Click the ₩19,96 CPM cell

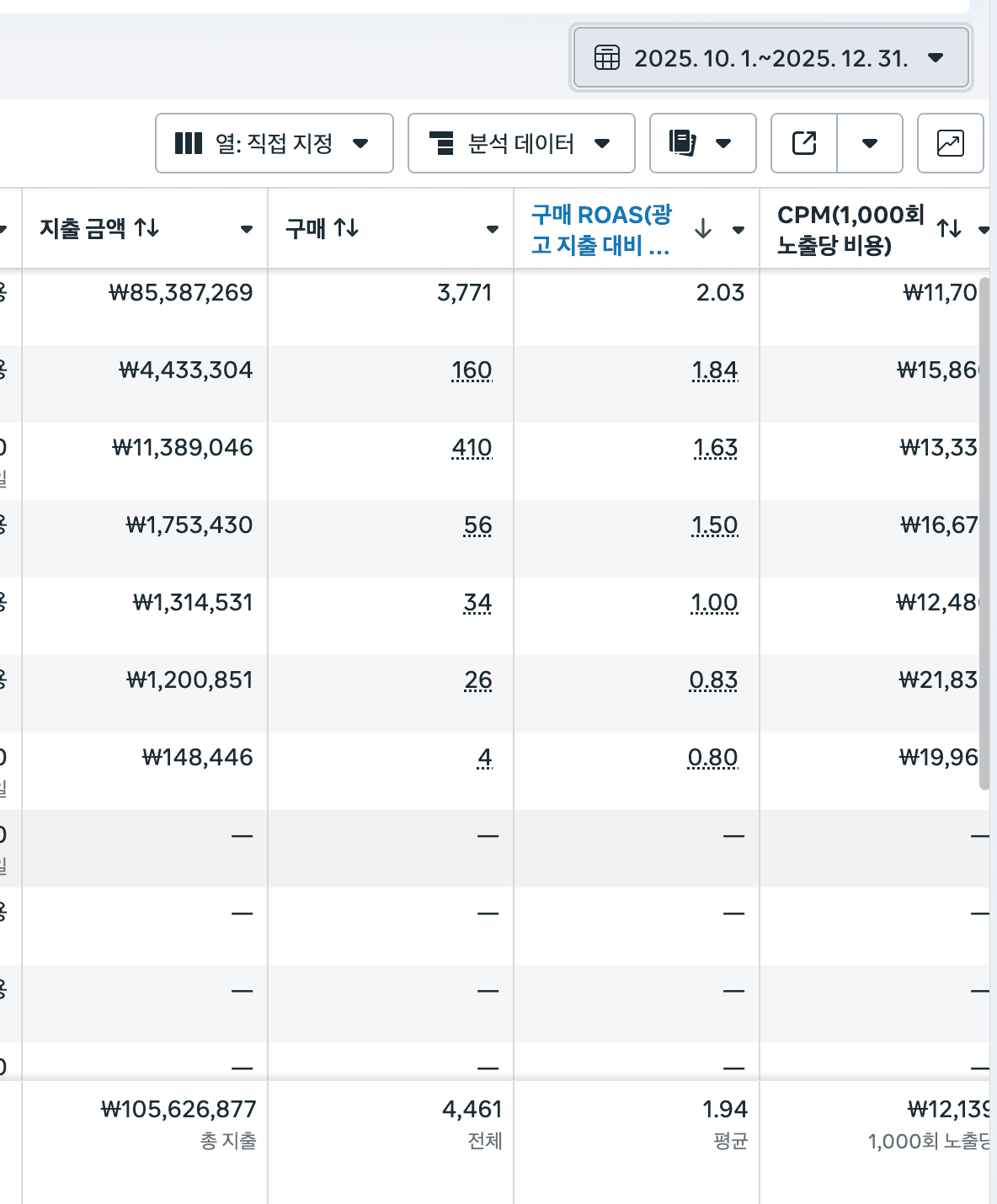pyautogui.click(x=938, y=758)
